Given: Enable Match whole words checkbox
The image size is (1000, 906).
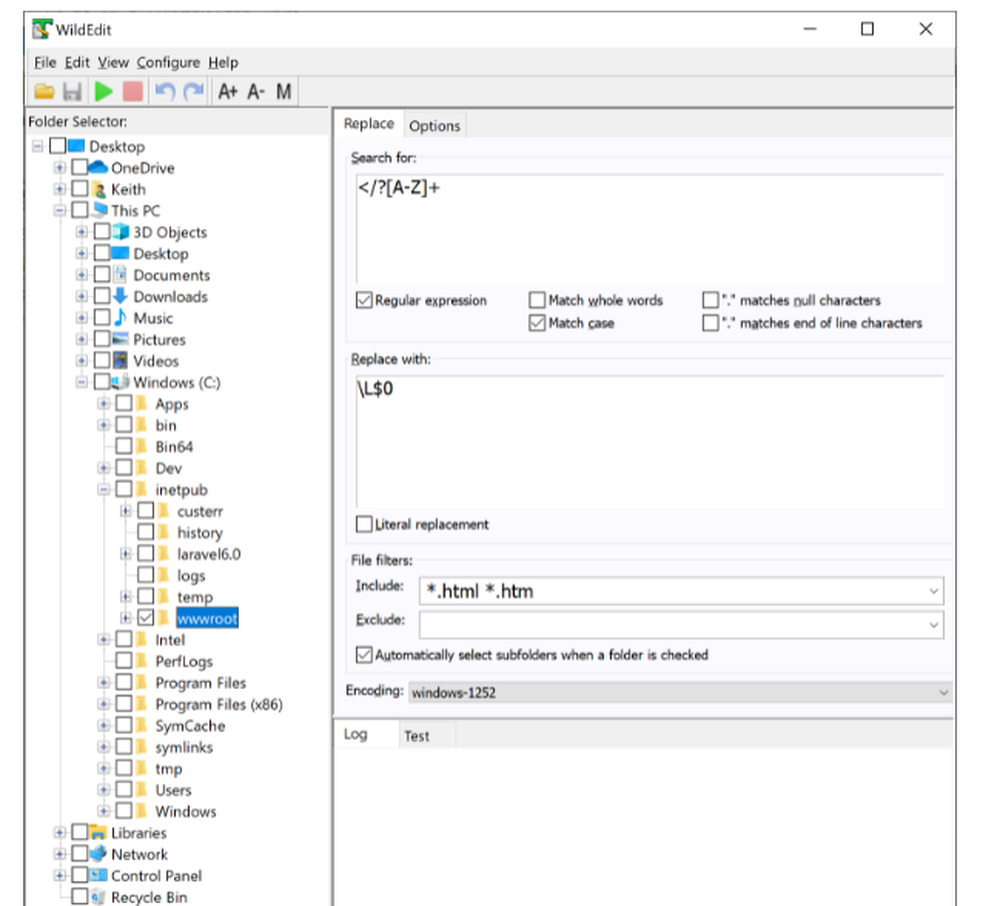Looking at the screenshot, I should pos(537,300).
